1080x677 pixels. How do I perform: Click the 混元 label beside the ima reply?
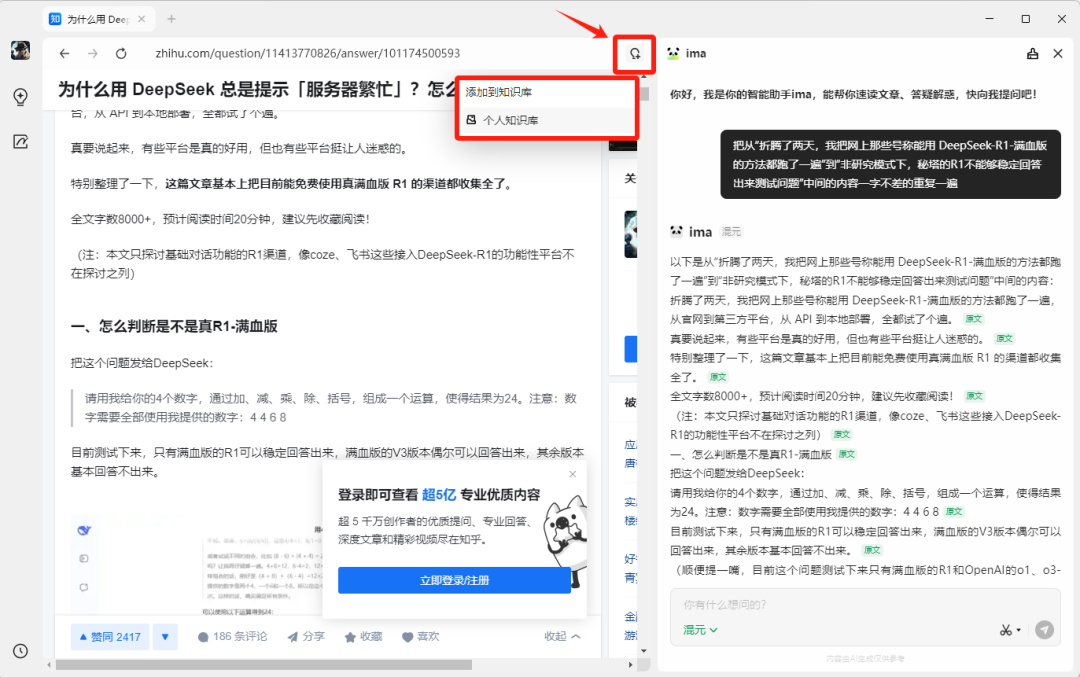(731, 232)
